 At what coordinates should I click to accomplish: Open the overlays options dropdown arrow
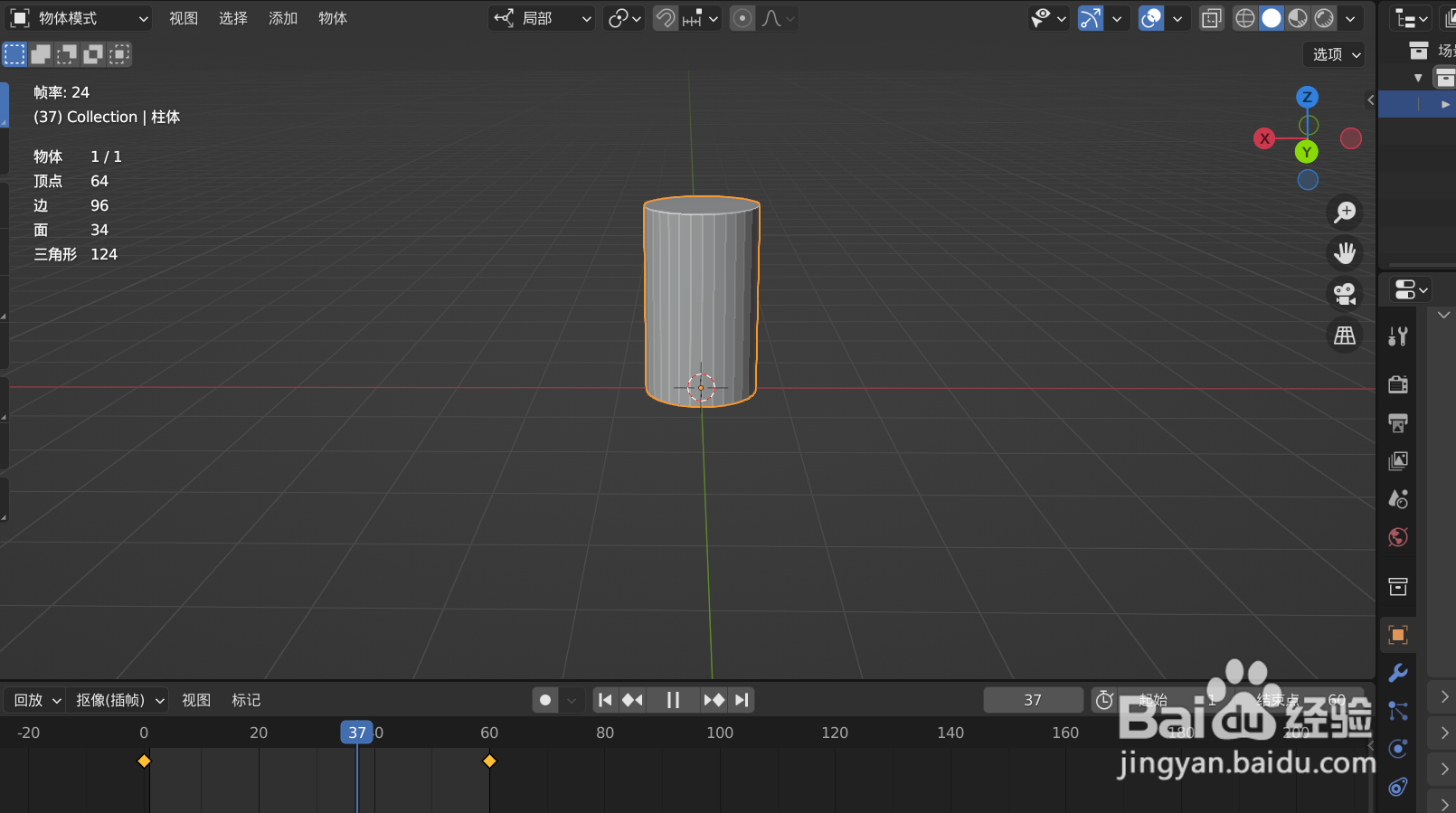[x=1177, y=18]
